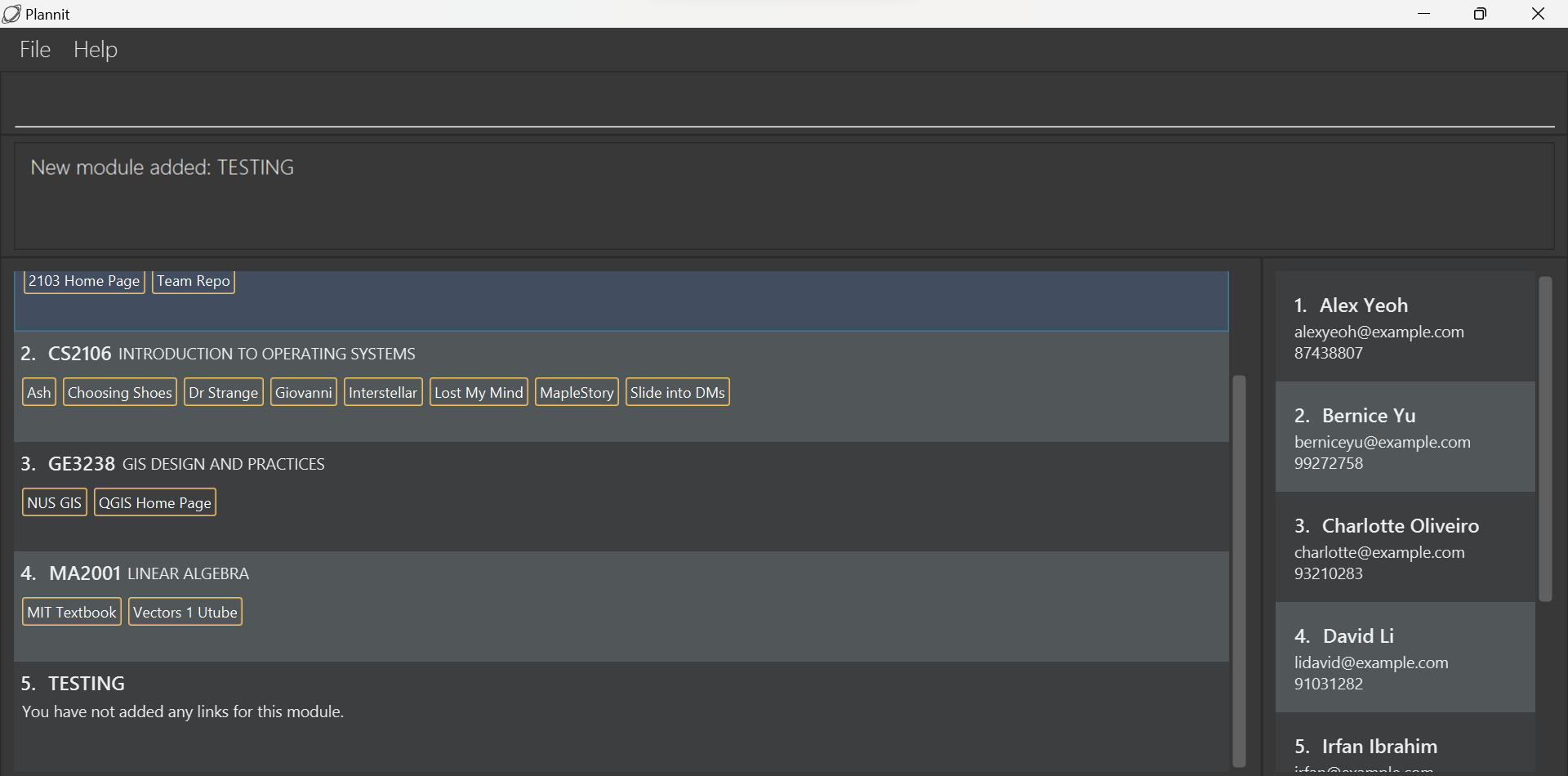Click the command input field

tap(784, 104)
